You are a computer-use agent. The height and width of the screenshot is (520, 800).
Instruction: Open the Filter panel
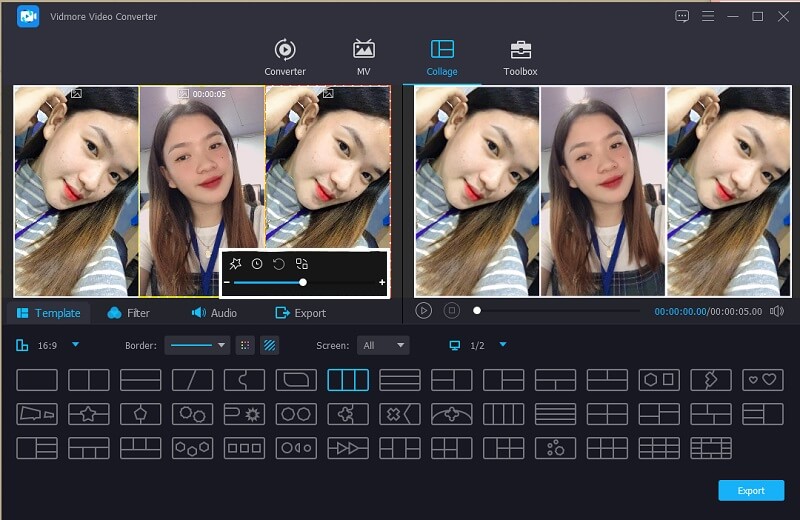tap(128, 313)
